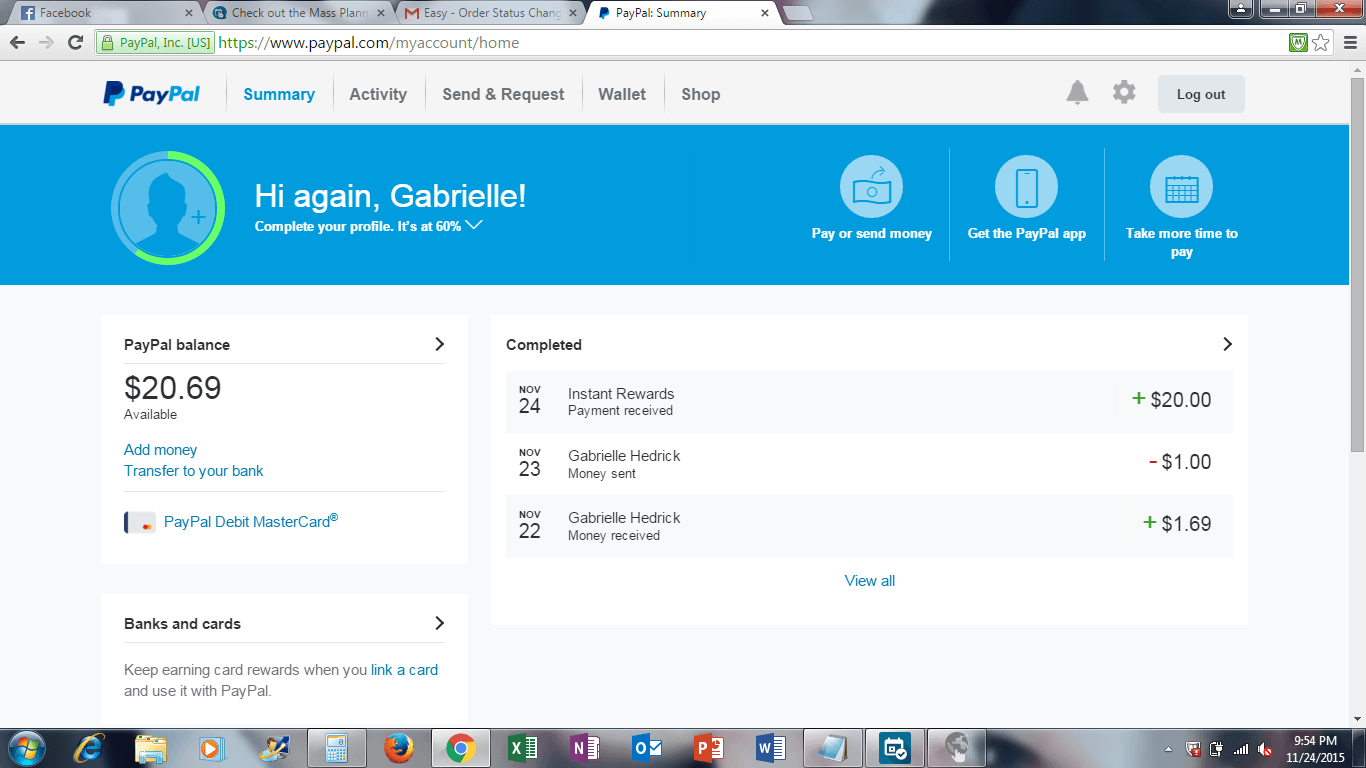Open Outlook from the taskbar

(647, 748)
